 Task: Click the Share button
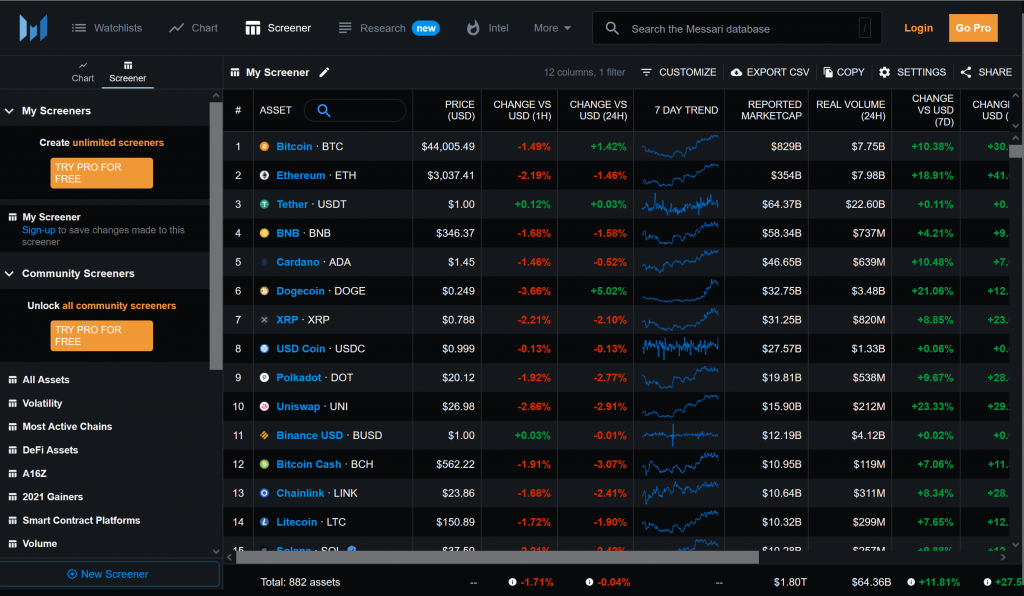tap(986, 72)
